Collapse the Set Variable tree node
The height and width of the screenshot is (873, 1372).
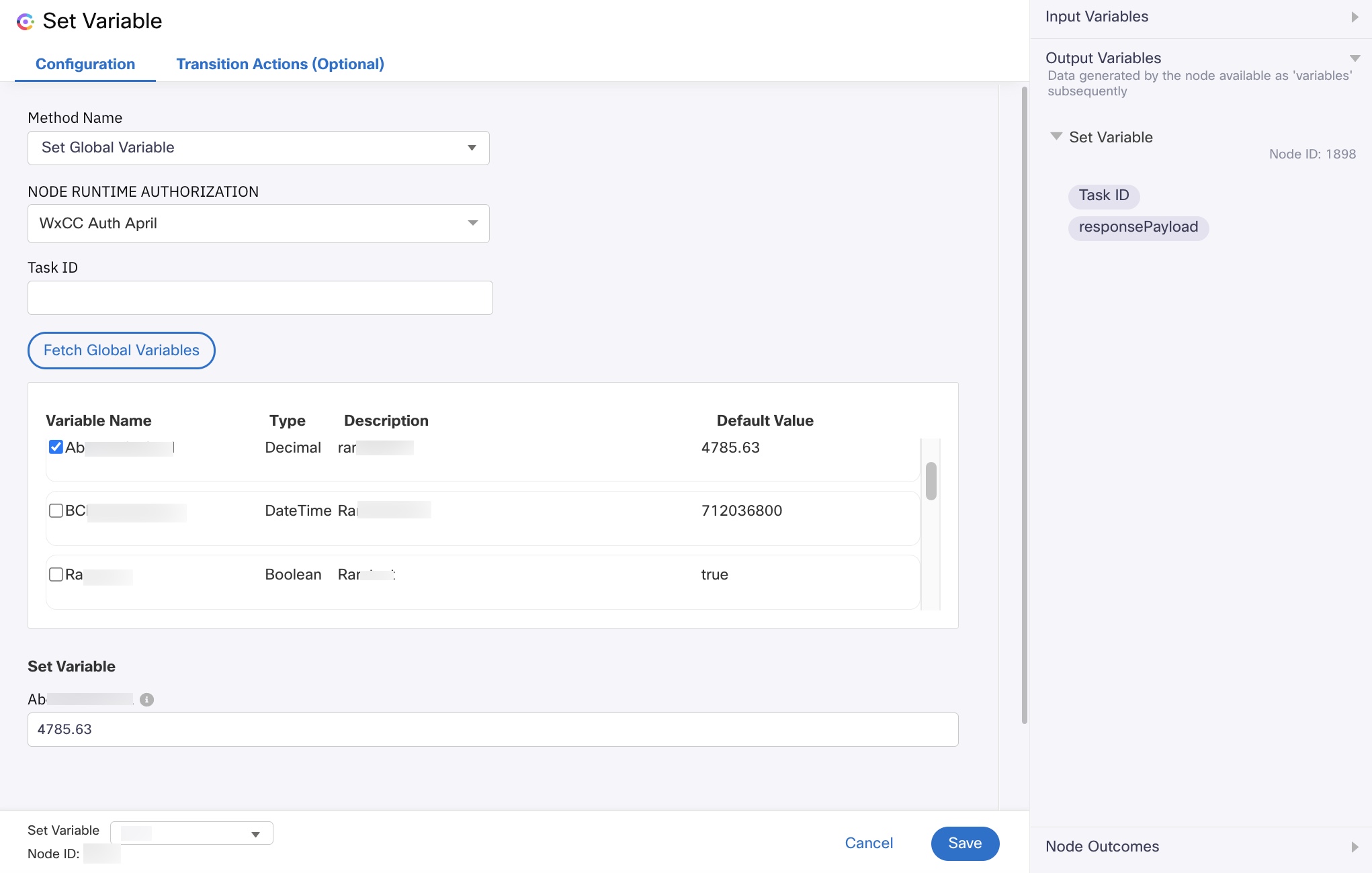point(1056,136)
